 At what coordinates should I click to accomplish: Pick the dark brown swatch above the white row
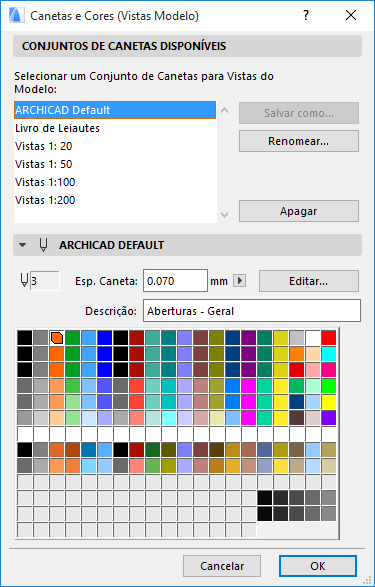pos(296,417)
